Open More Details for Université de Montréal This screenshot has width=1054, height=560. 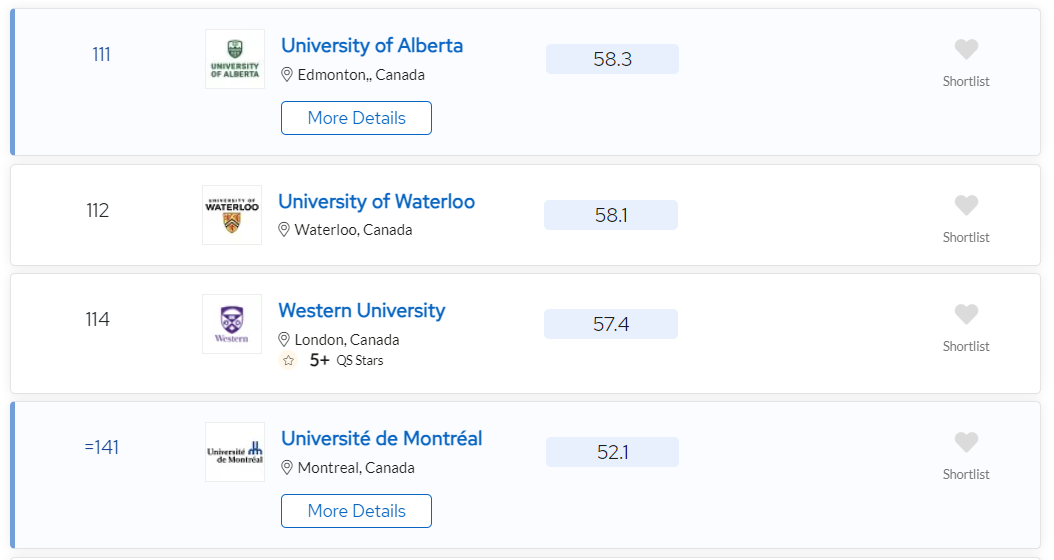coord(356,511)
